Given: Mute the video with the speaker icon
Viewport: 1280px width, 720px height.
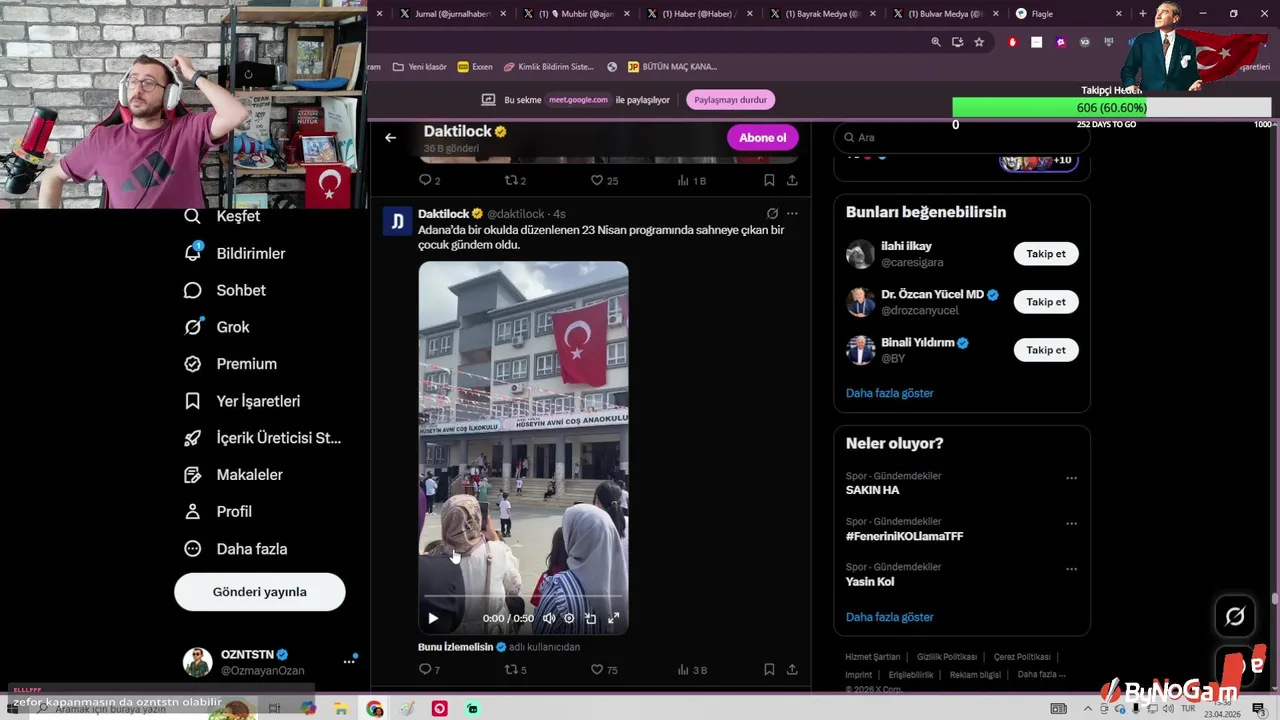Looking at the screenshot, I should coord(548,618).
